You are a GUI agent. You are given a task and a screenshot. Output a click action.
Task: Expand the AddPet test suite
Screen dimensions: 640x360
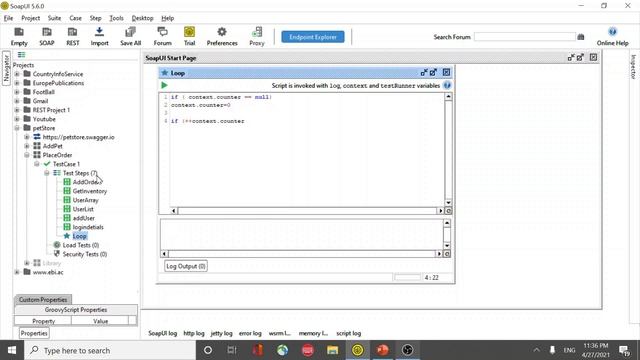click(27, 146)
